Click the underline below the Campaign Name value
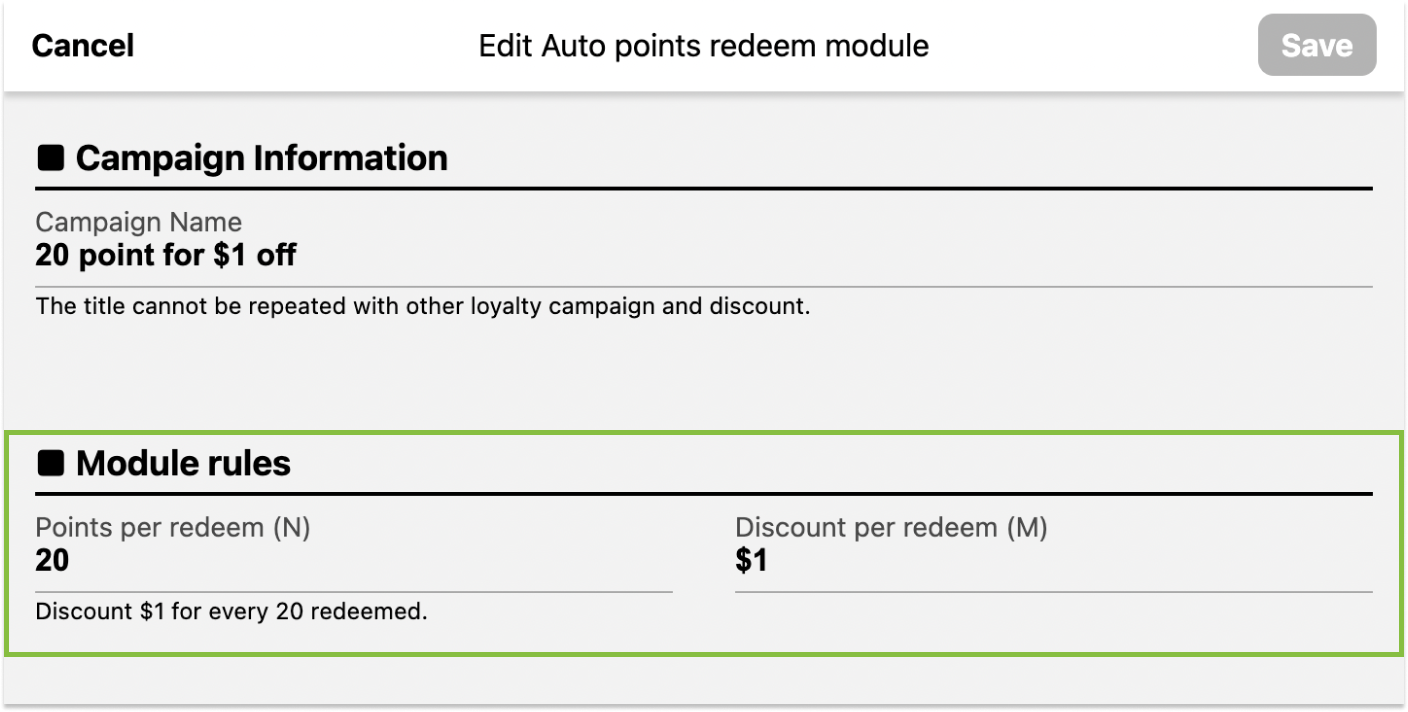The width and height of the screenshot is (1408, 712). pos(703,287)
